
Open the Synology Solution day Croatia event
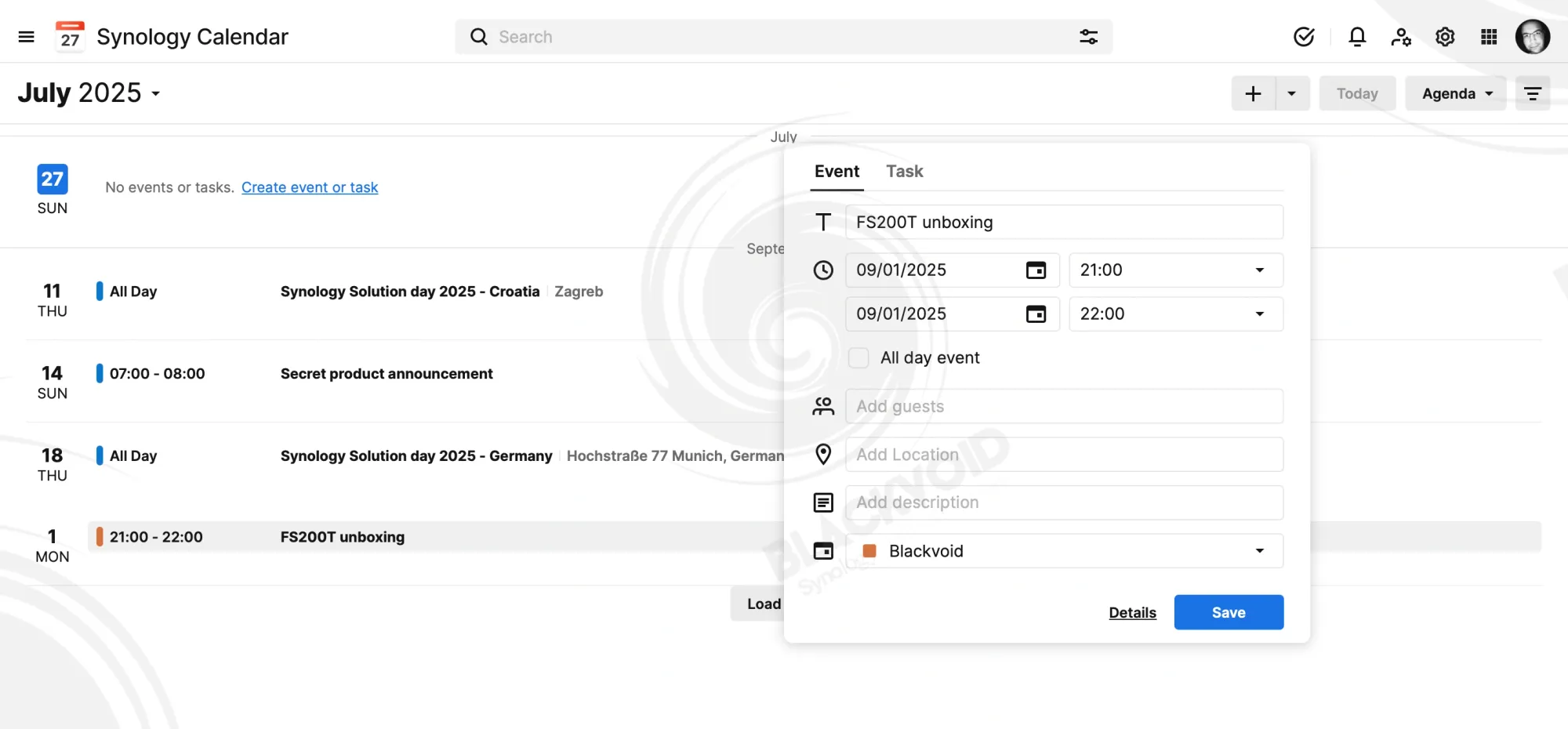click(x=410, y=292)
